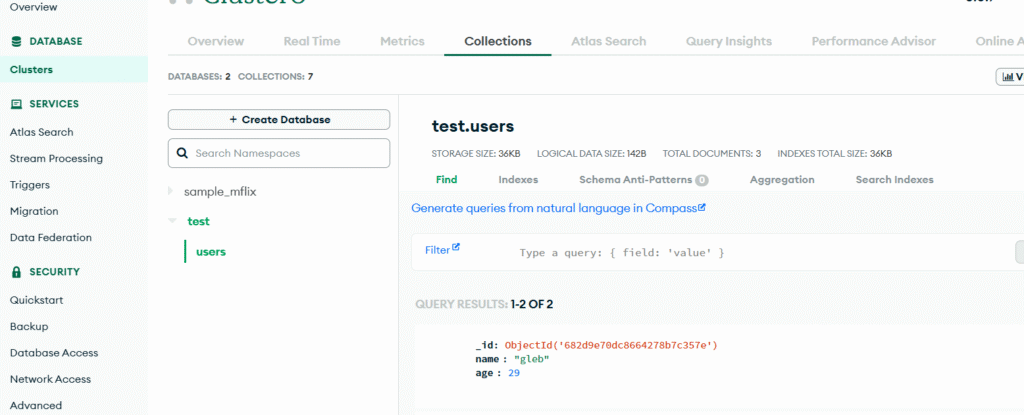
Task: Open Triggers in sidebar
Action: coord(30,185)
